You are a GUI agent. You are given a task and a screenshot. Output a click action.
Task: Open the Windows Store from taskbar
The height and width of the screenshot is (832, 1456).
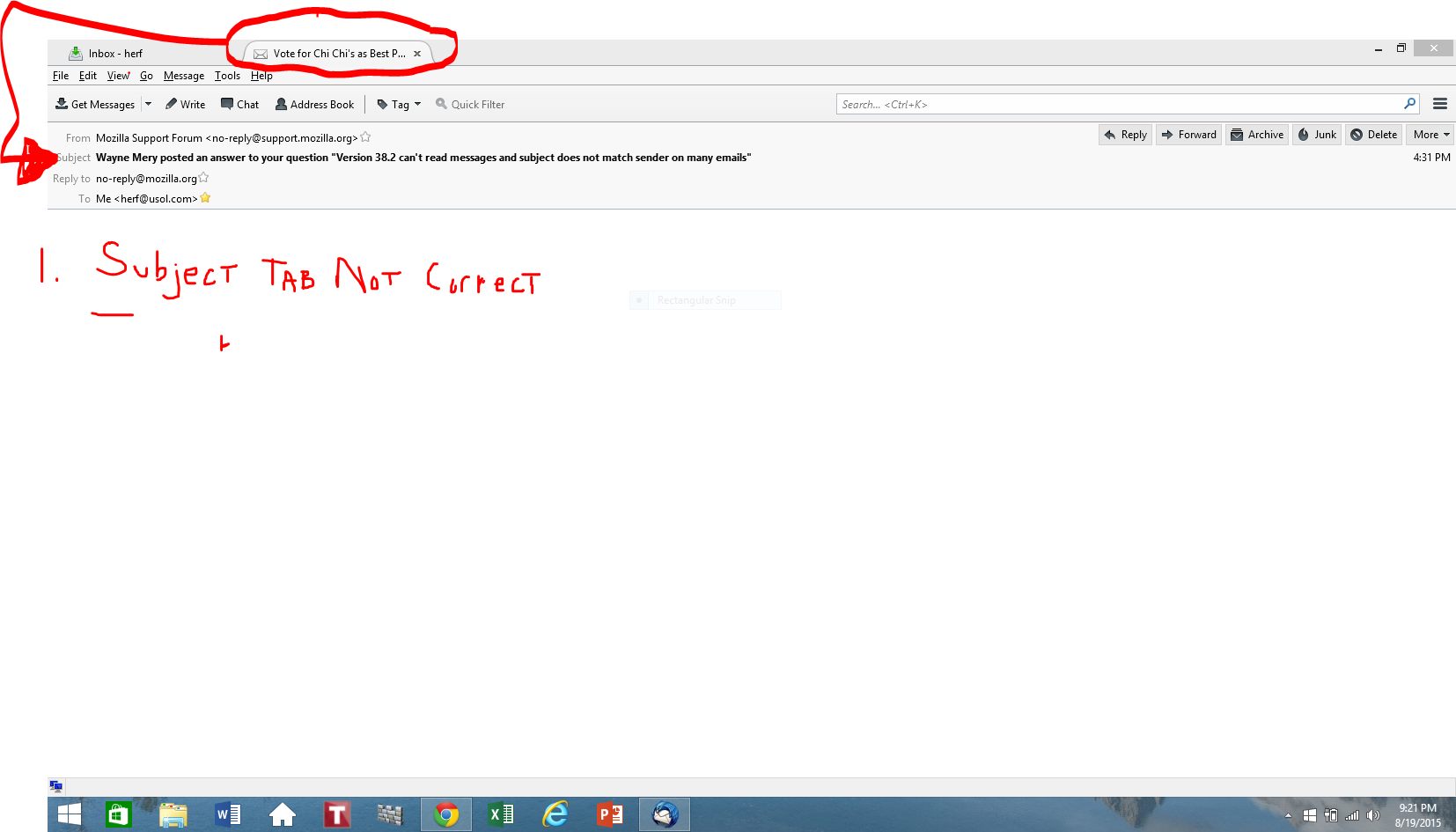point(118,814)
